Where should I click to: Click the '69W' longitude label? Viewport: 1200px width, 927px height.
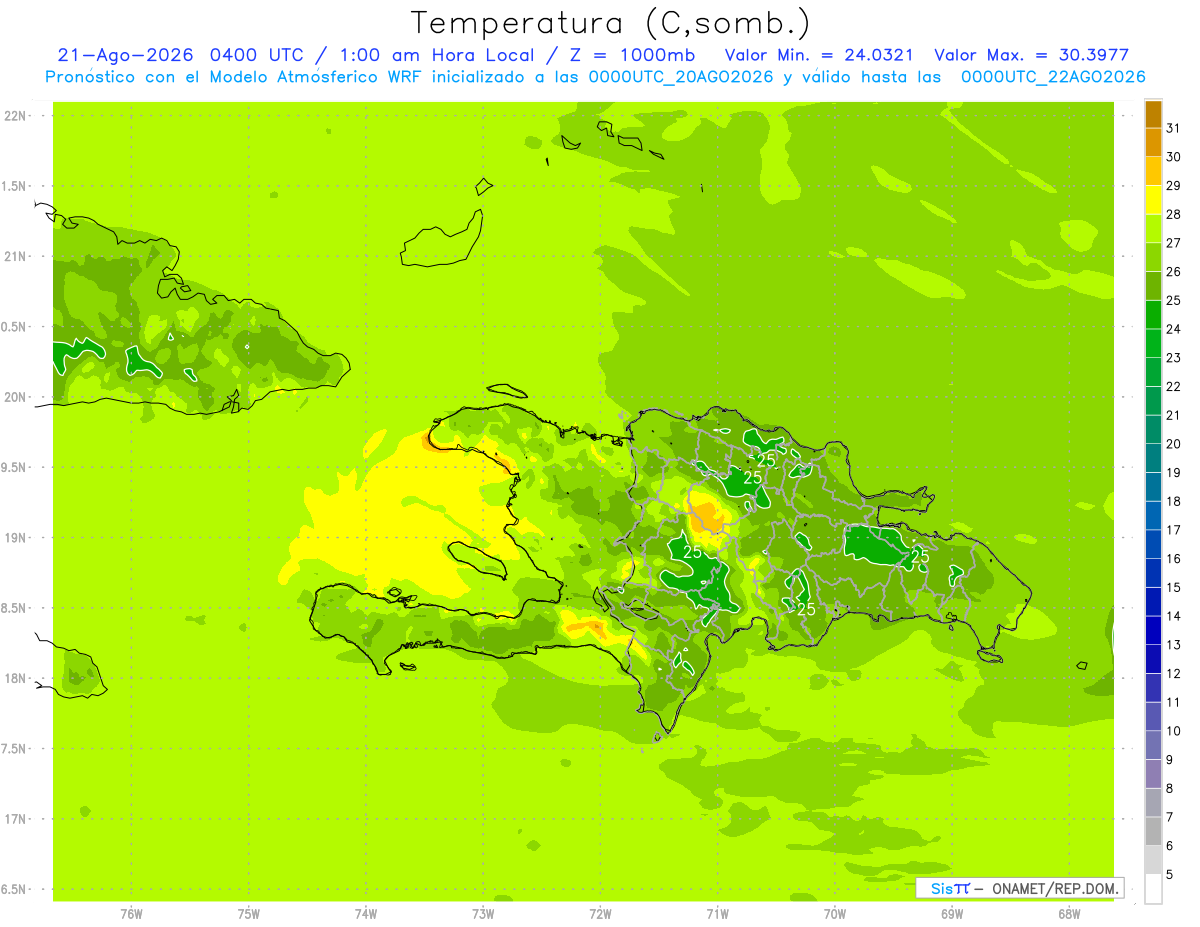pos(952,914)
